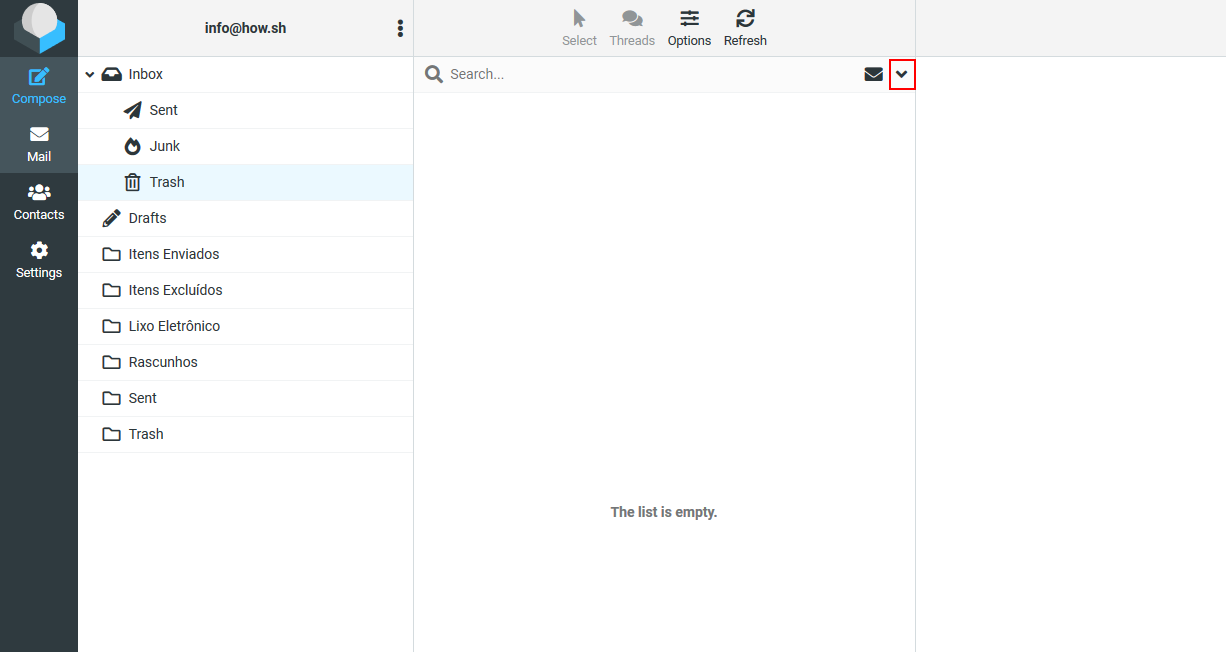Viewport: 1226px width, 652px height.
Task: Focus the Search input field
Action: [652, 74]
